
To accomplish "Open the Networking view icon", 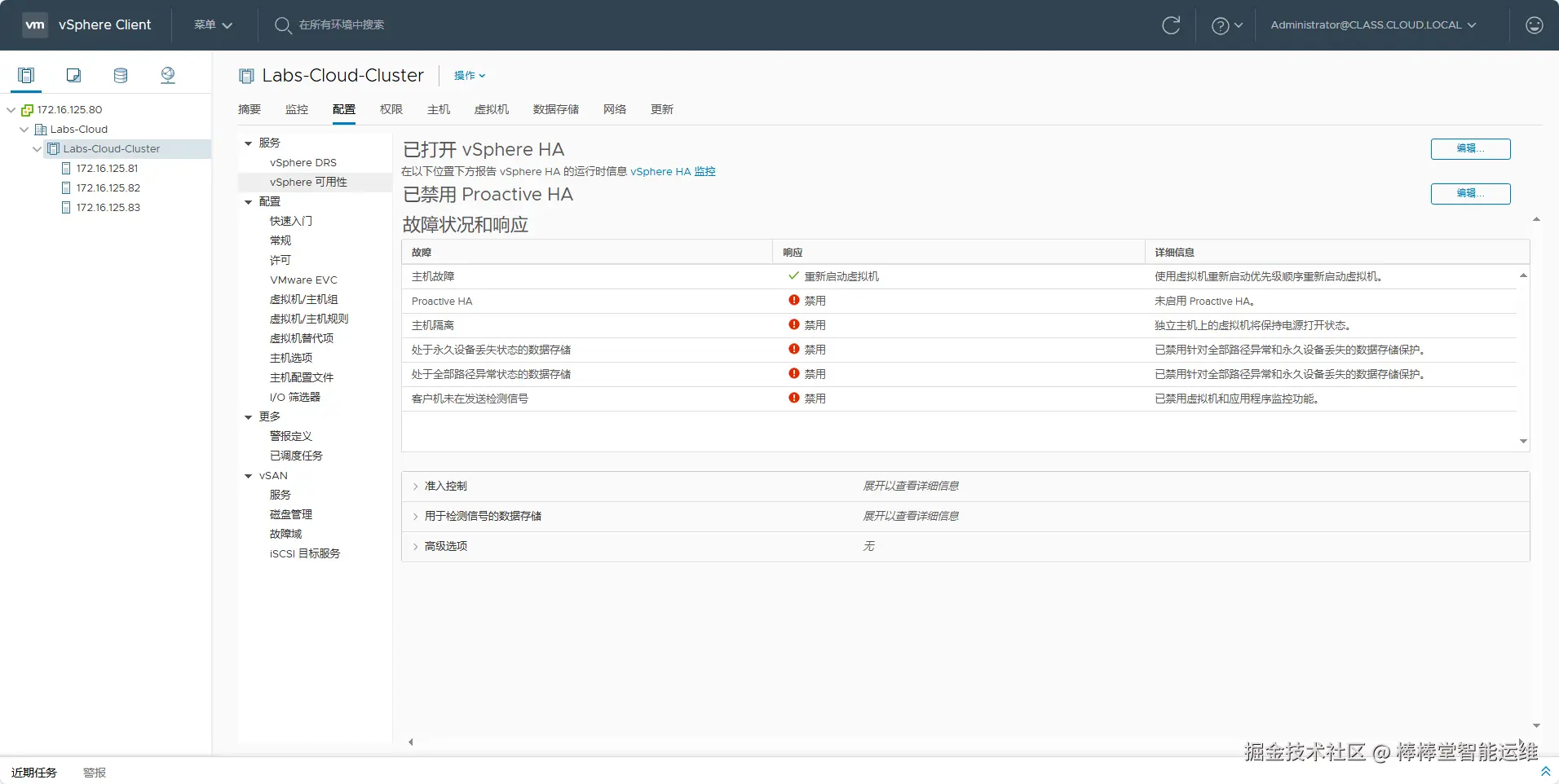I will coord(168,75).
